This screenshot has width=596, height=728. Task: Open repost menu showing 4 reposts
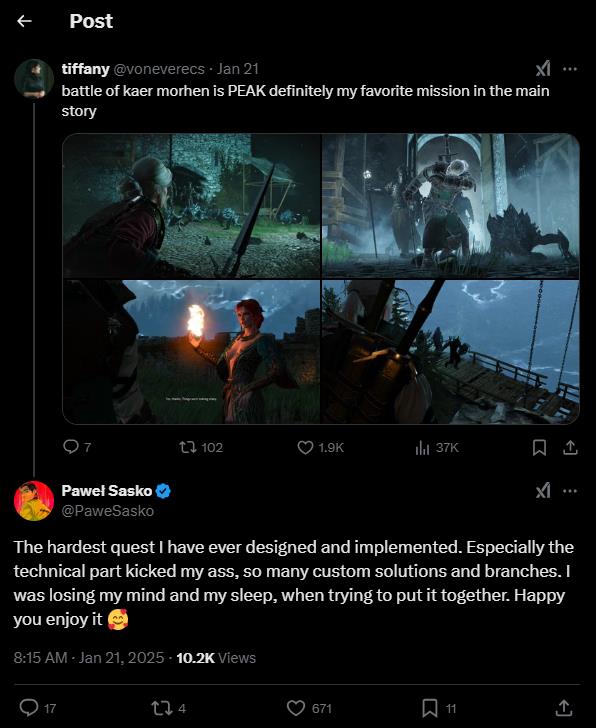(x=168, y=708)
